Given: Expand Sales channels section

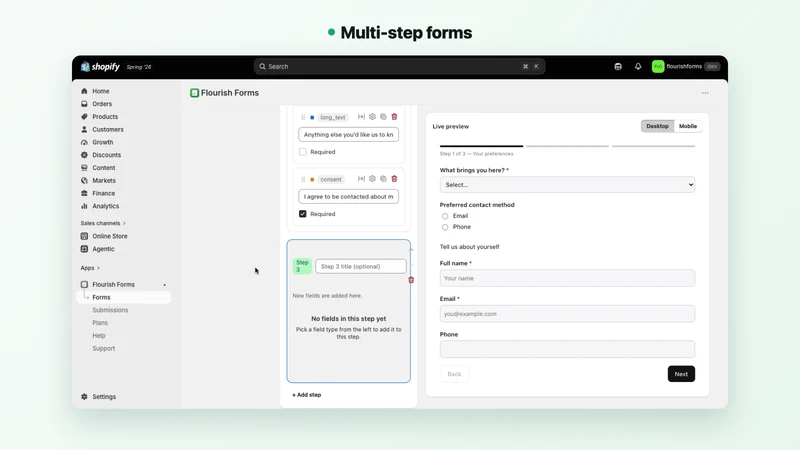Looking at the screenshot, I should coord(103,223).
